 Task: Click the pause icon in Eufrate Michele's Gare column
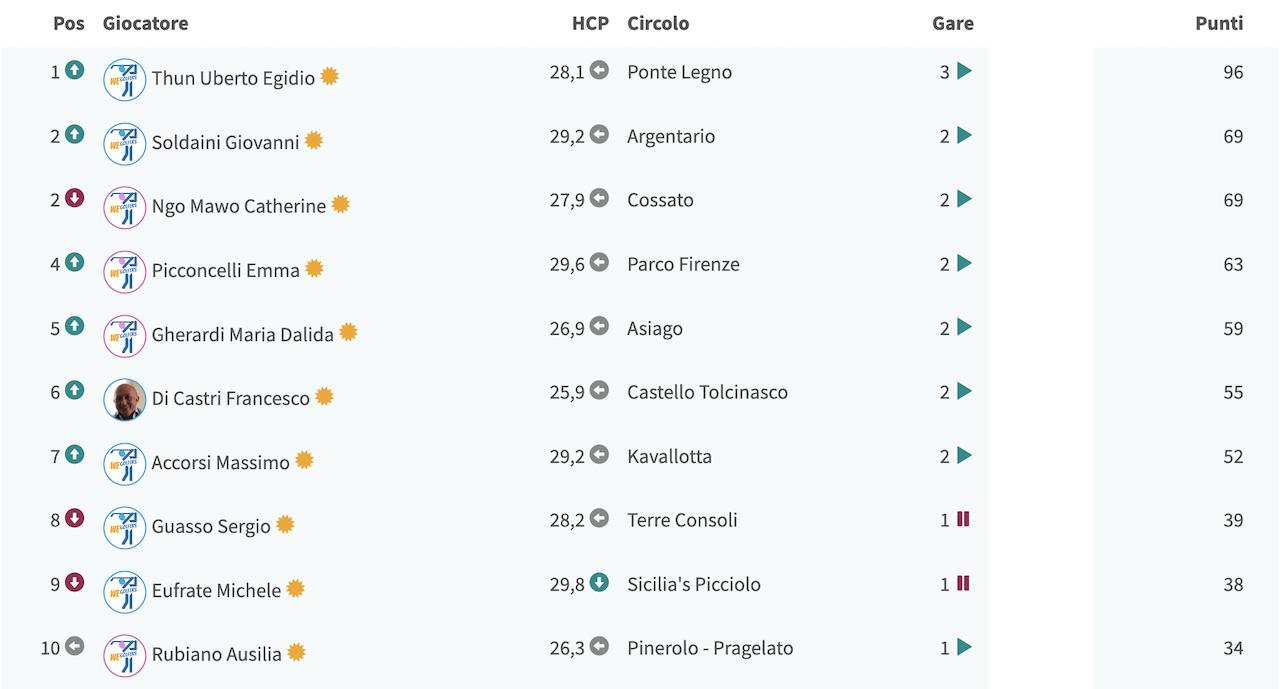[x=964, y=583]
